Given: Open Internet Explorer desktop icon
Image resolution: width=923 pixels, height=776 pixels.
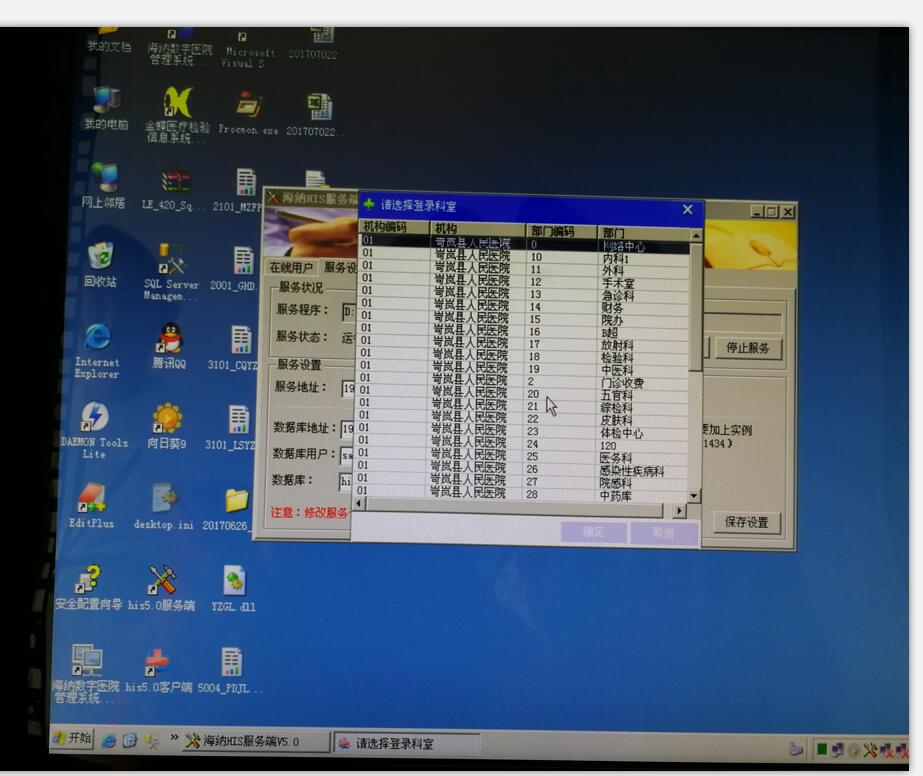Looking at the screenshot, I should pyautogui.click(x=97, y=339).
